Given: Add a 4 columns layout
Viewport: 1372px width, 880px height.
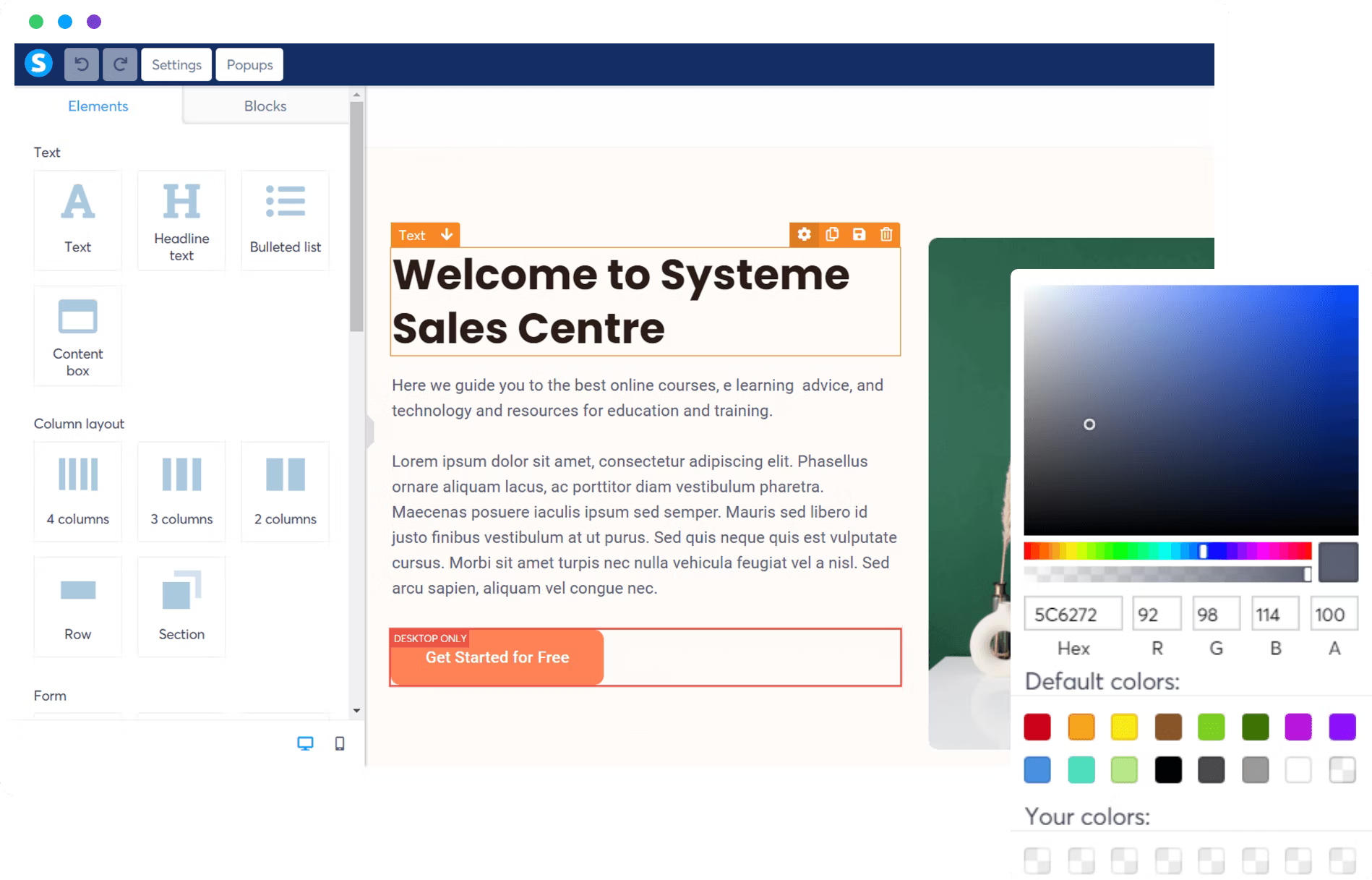Looking at the screenshot, I should (78, 492).
